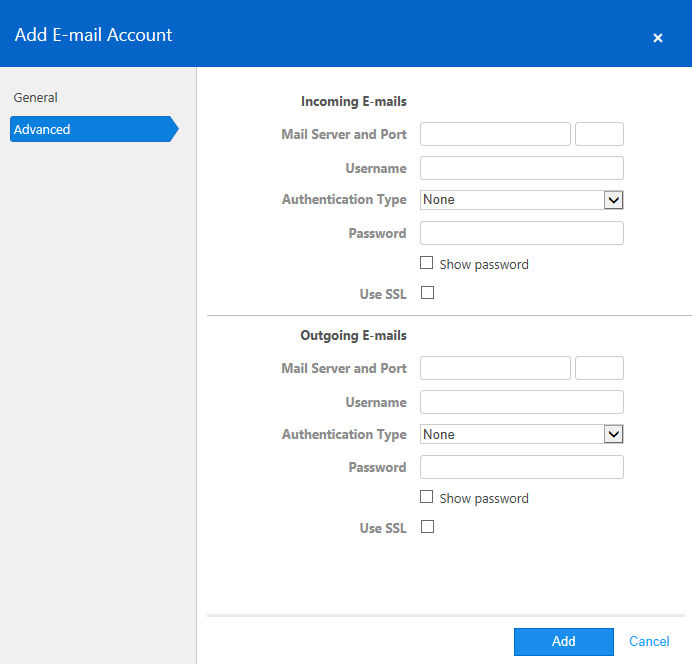
Task: Click the outgoing Authentication Type dropdown arrow
Action: [613, 434]
